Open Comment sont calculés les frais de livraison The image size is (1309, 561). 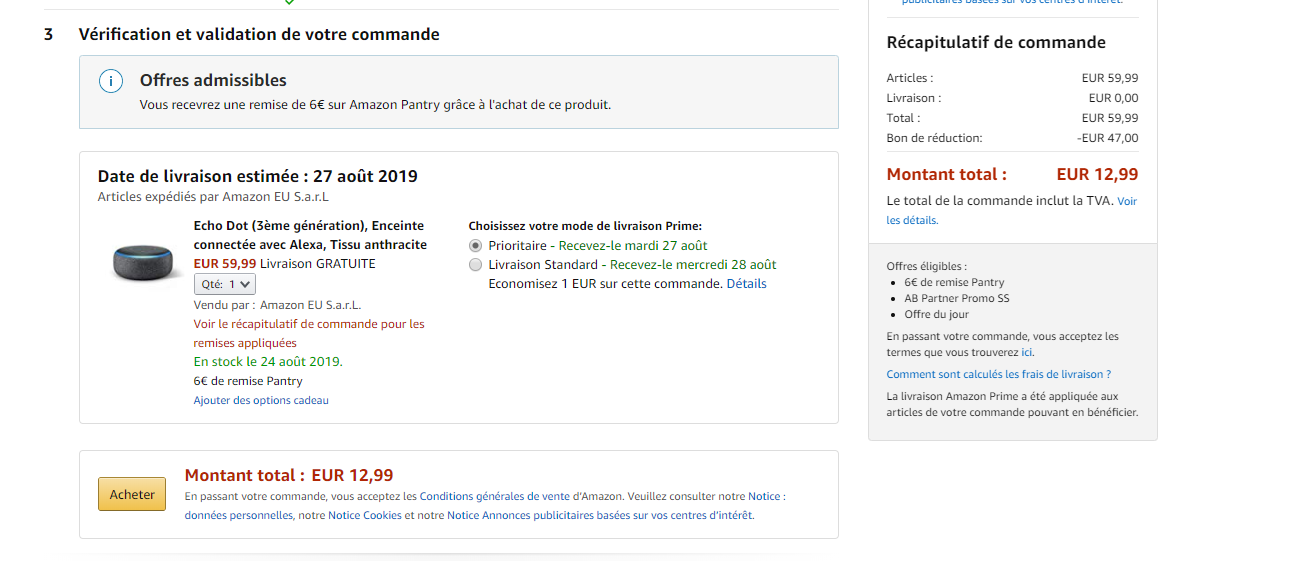(x=998, y=375)
